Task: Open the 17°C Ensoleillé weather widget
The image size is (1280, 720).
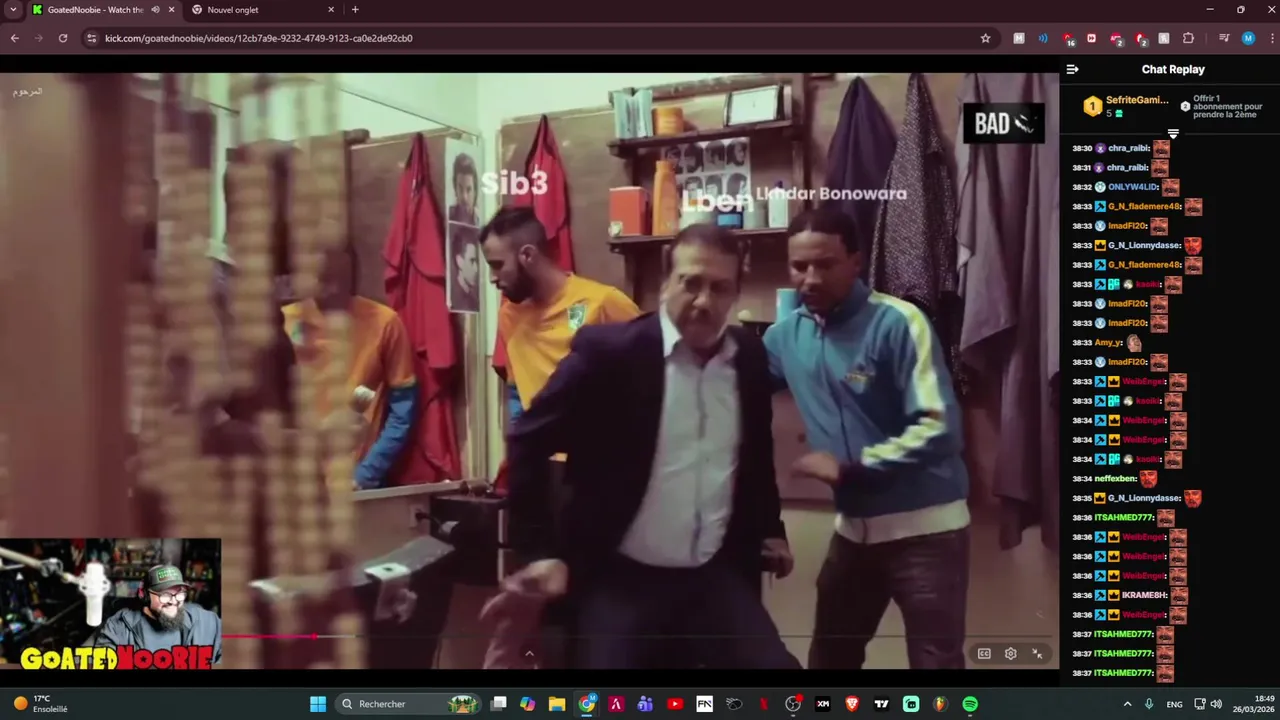Action: 38,704
